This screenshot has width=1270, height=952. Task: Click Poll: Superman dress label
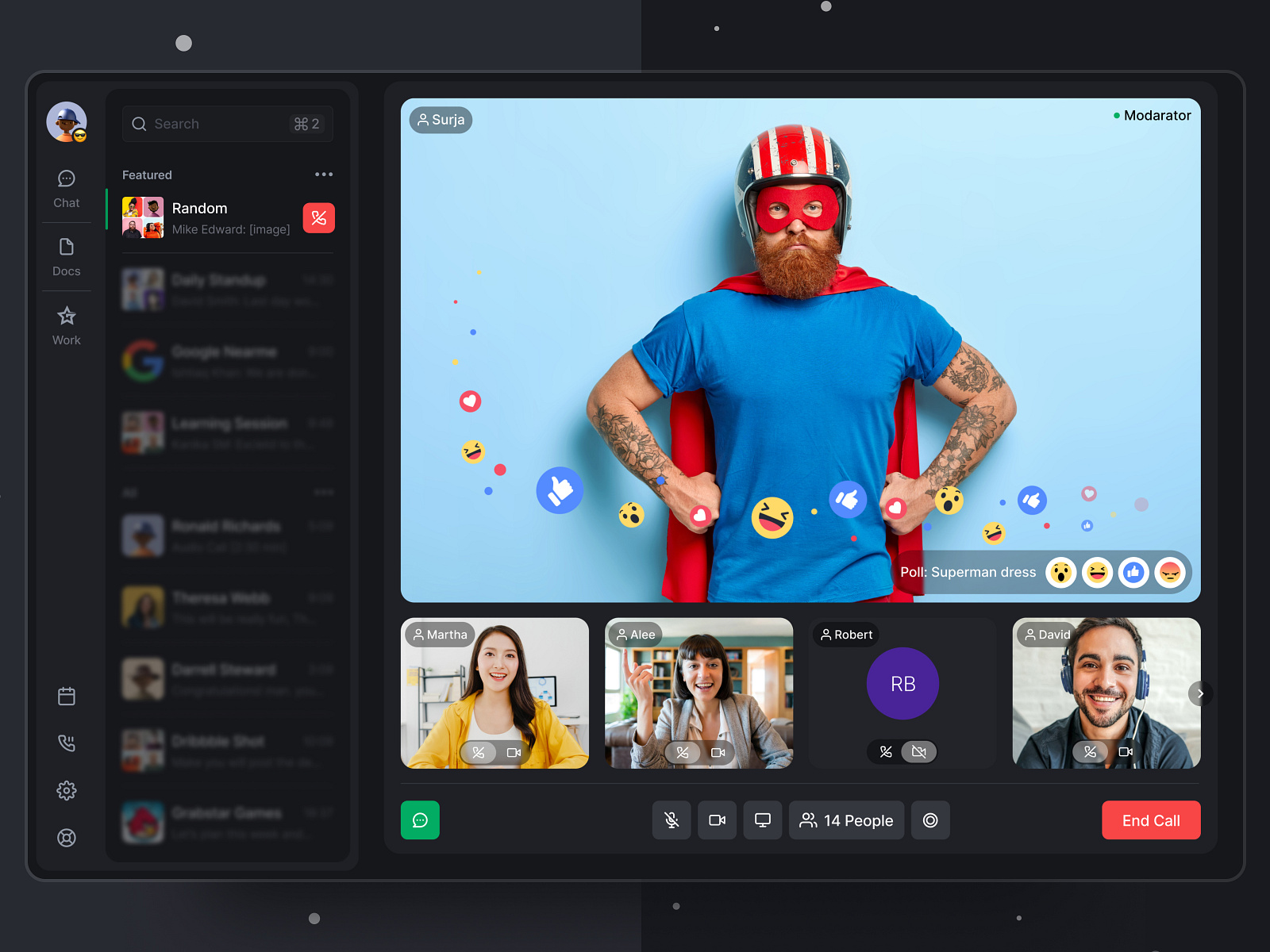coord(968,572)
